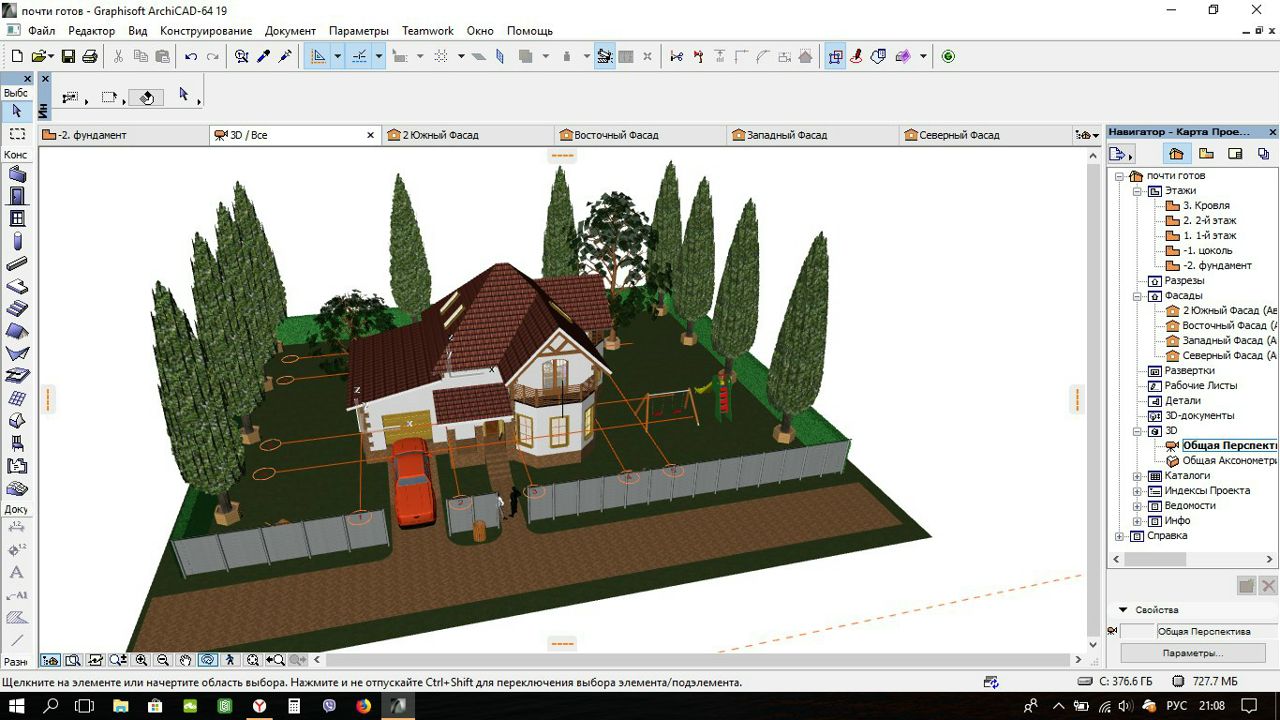Collapse the Этажи tree node
1280x720 pixels.
coord(1137,191)
